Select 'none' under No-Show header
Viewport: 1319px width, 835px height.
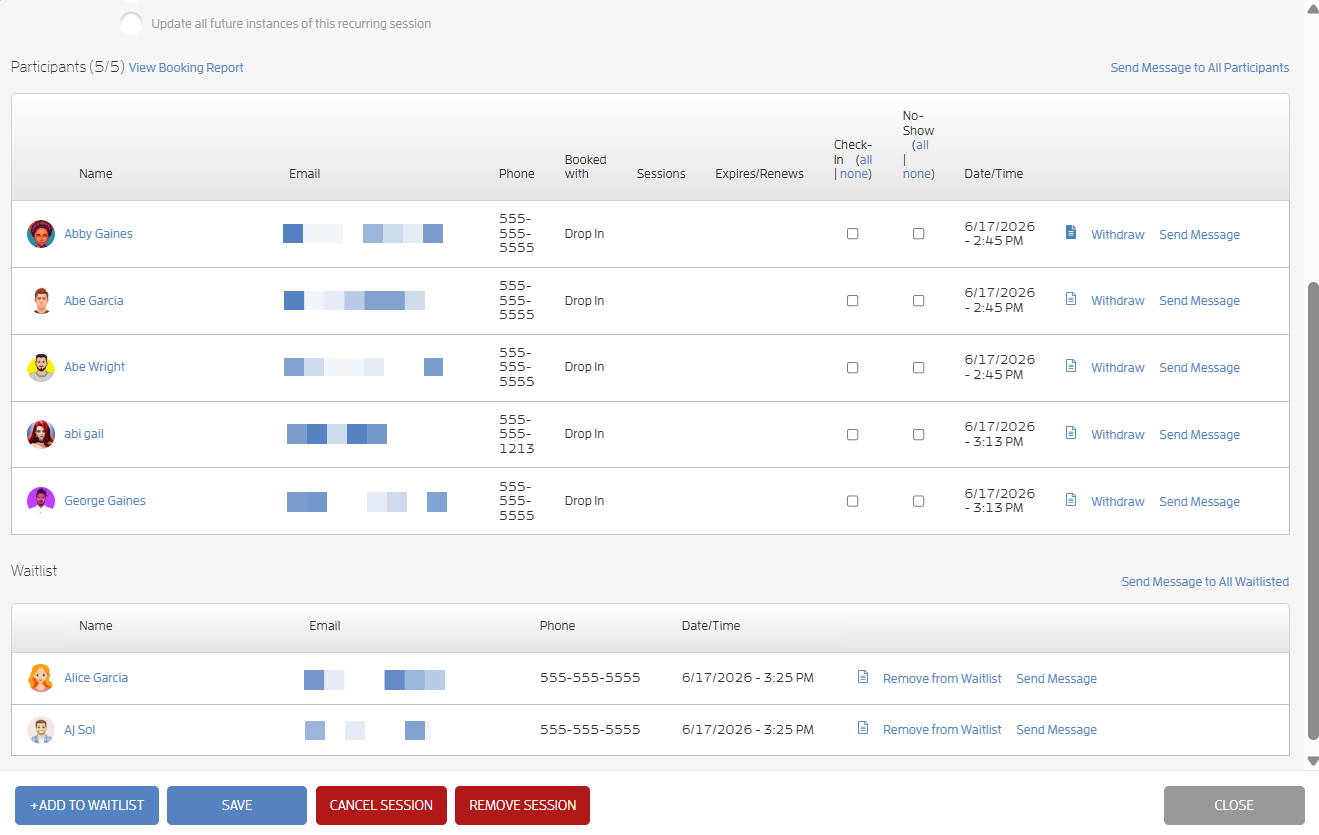(916, 174)
